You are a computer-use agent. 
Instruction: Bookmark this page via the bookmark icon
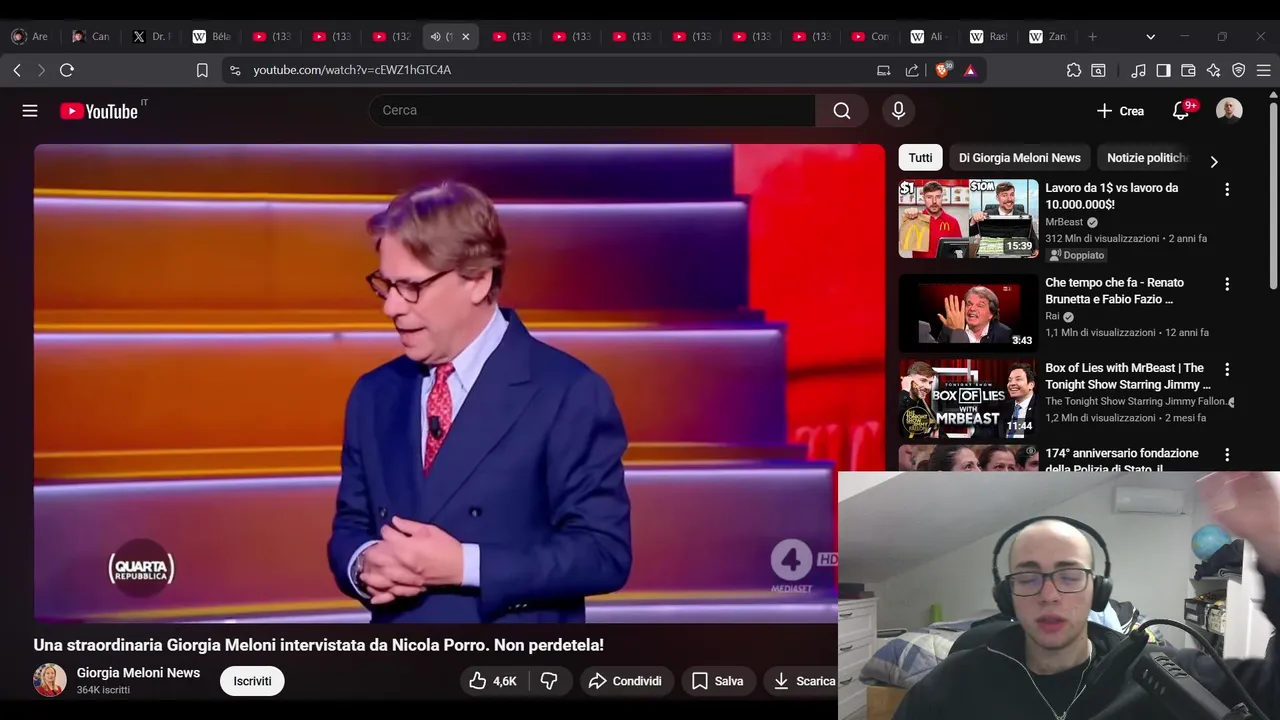click(202, 70)
